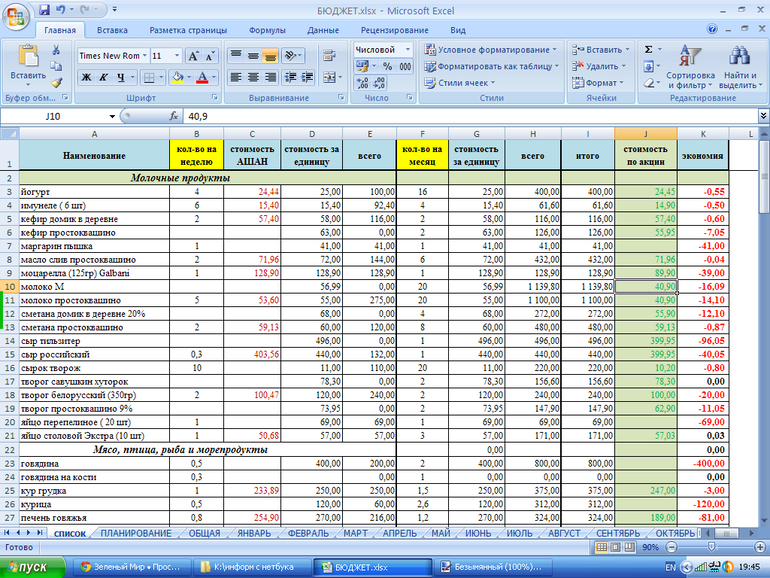Viewport: 770px width, 578px height.
Task: Click the Fill down icon
Action: [648, 66]
